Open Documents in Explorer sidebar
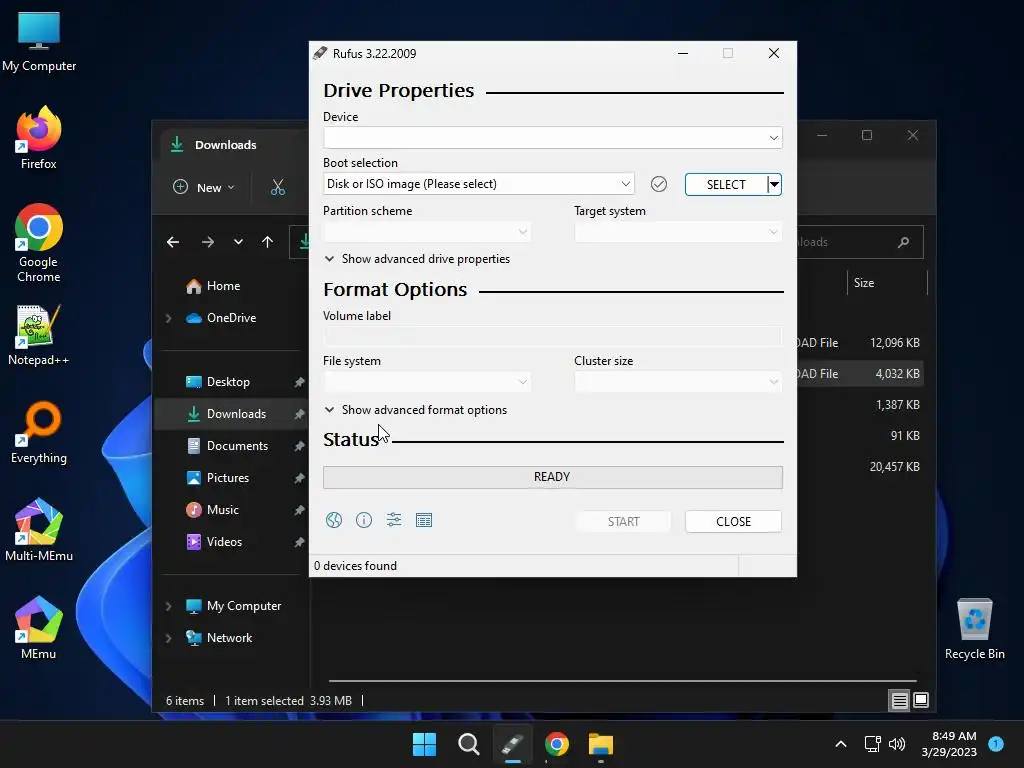Viewport: 1024px width, 768px height. (x=237, y=446)
